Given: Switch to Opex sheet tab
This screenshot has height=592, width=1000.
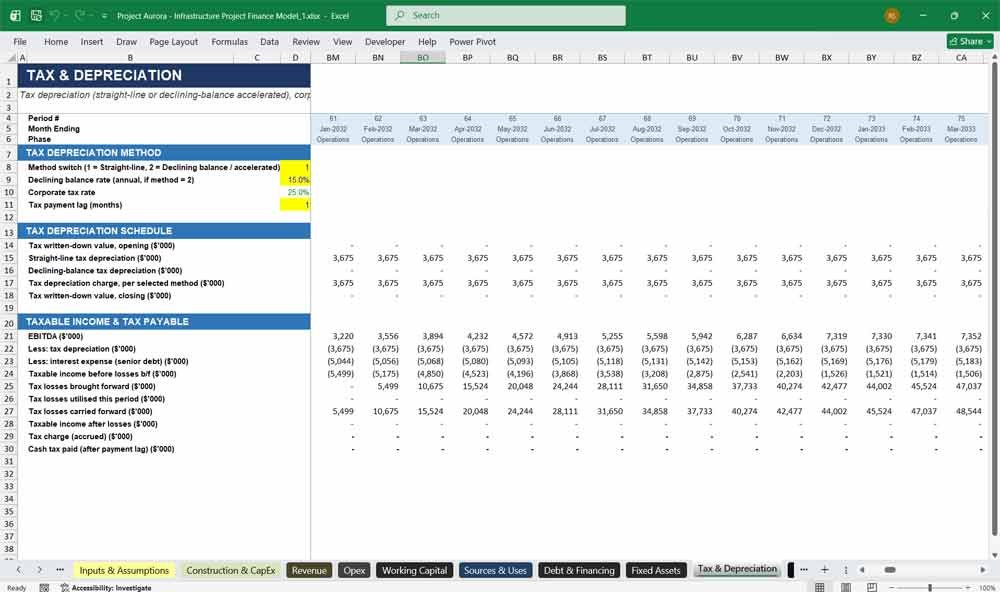Looking at the screenshot, I should (355, 570).
